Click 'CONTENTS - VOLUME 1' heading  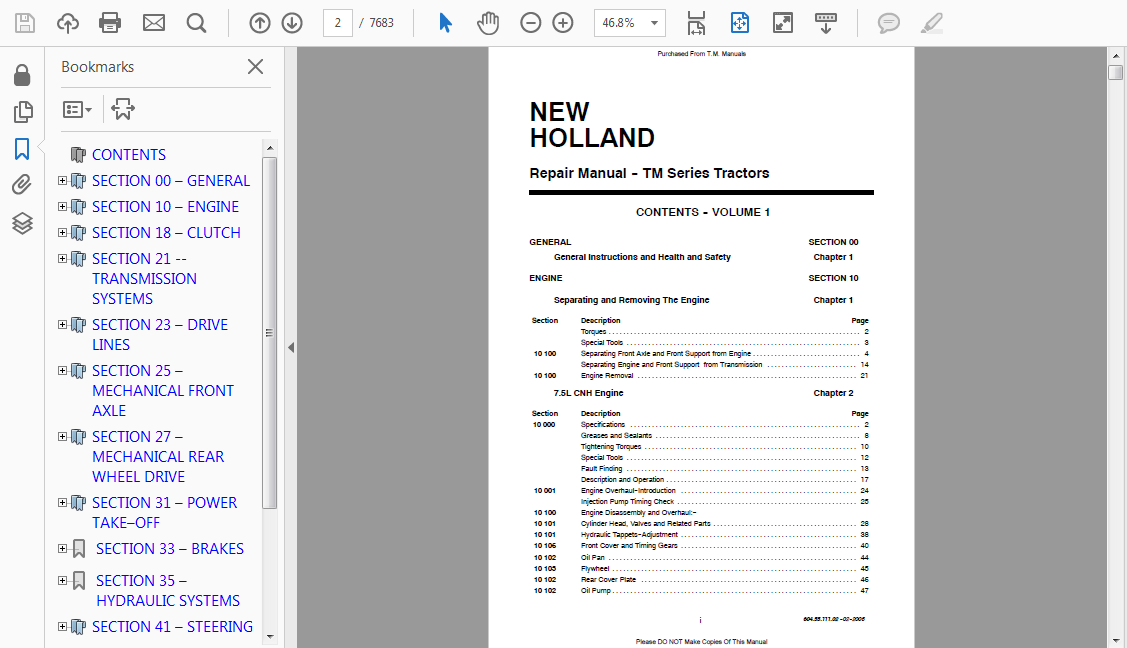tap(702, 212)
